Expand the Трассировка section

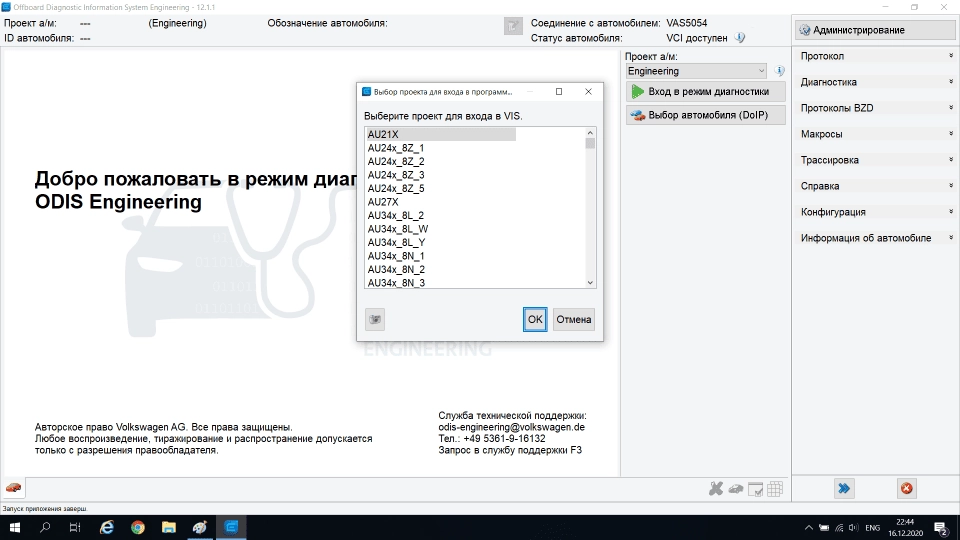(875, 160)
